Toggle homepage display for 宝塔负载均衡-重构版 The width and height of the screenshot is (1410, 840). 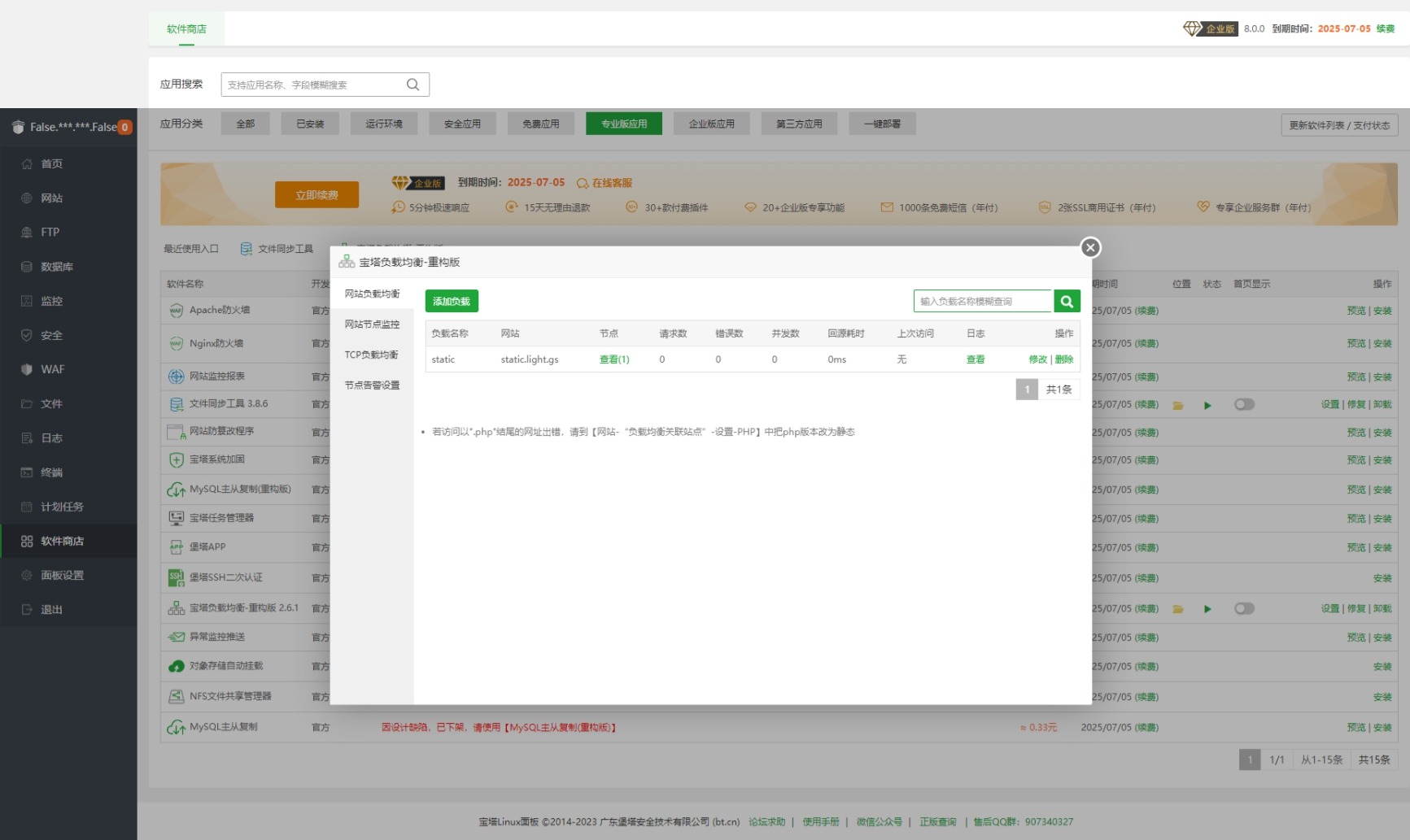click(x=1244, y=608)
